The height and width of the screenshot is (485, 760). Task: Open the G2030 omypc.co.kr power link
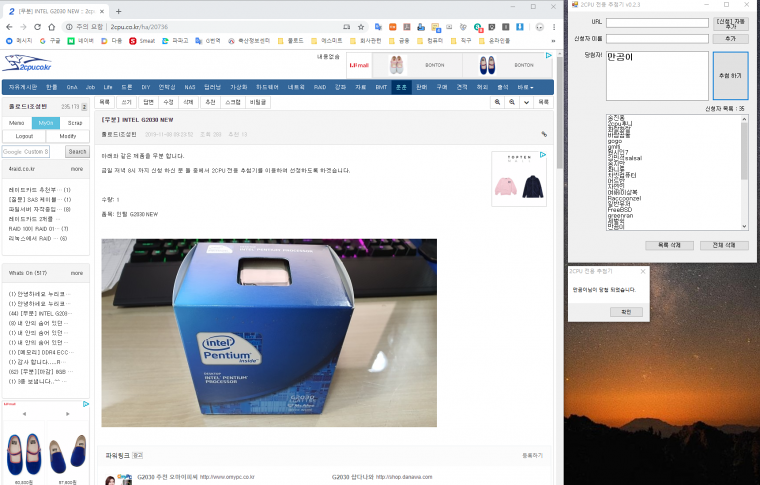(x=196, y=477)
